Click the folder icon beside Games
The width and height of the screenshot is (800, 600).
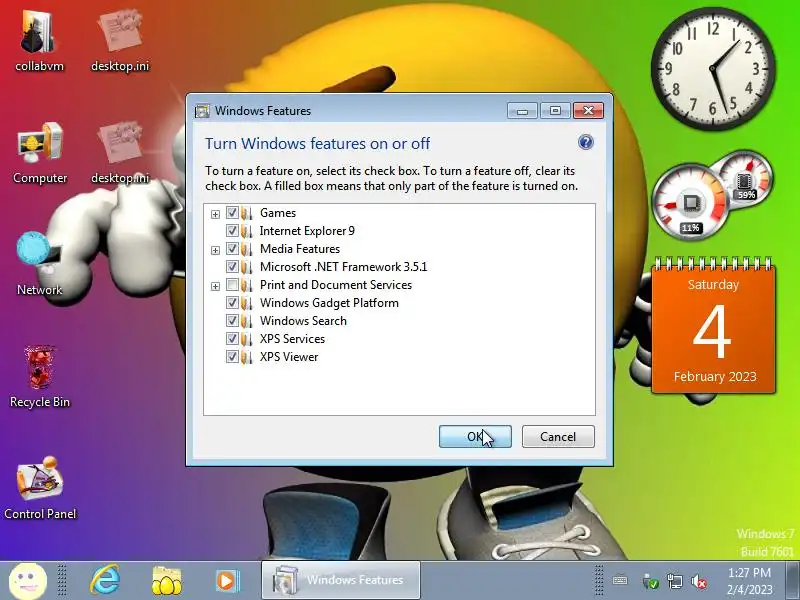click(x=247, y=213)
